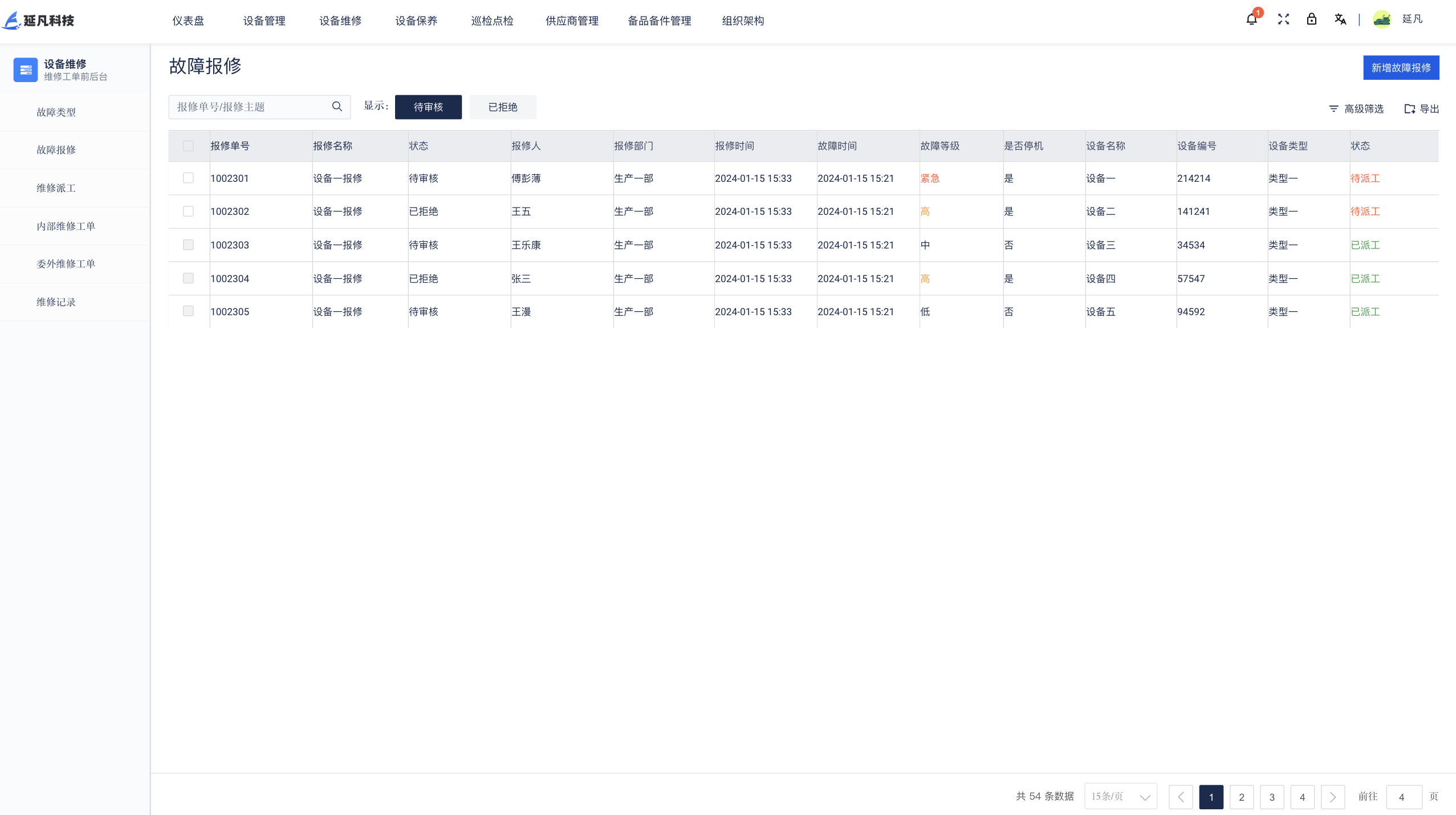Open the 15条/页 page size dropdown
The width and height of the screenshot is (1456, 815).
click(1120, 796)
